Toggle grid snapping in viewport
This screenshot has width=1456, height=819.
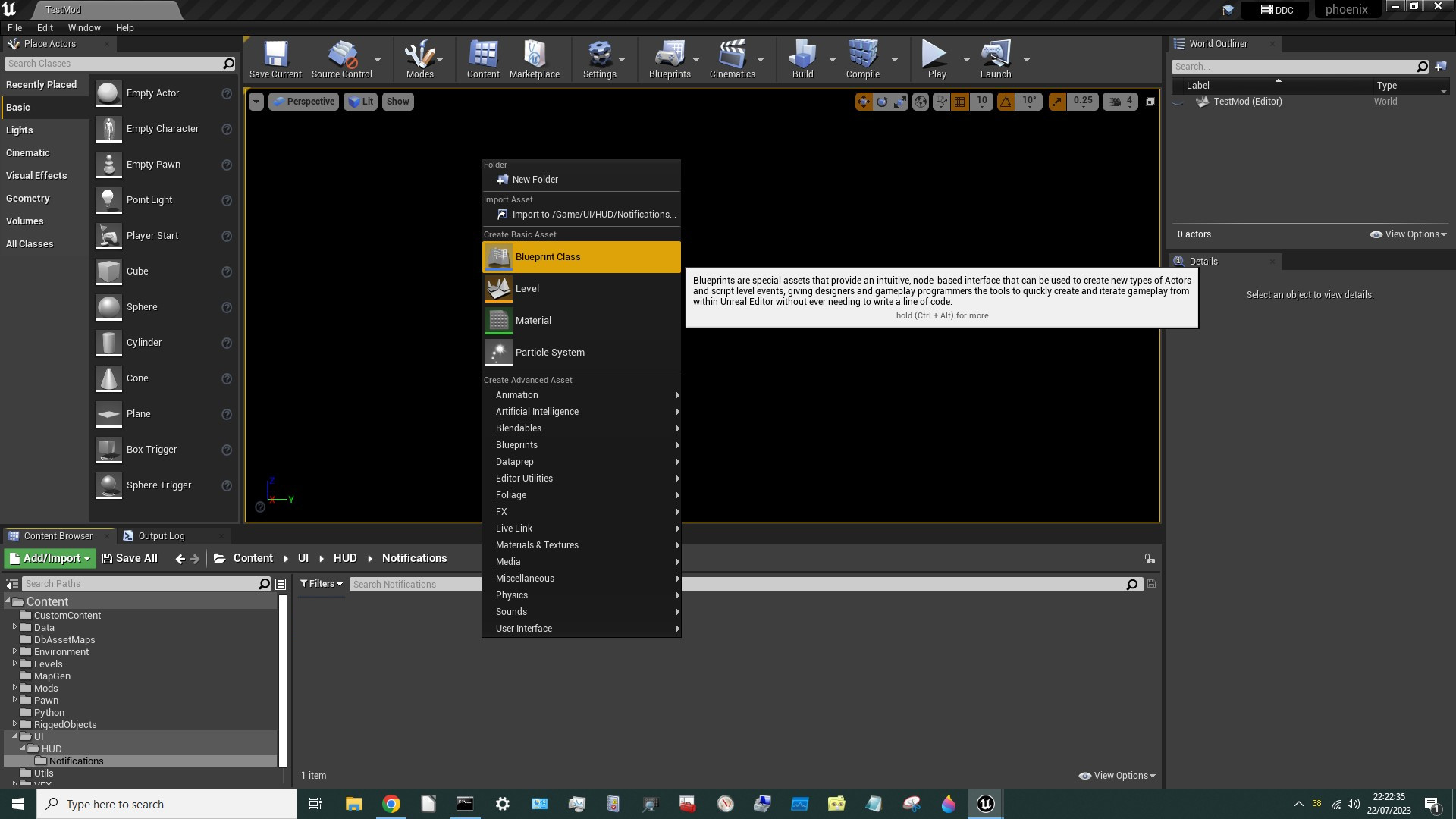(x=960, y=102)
